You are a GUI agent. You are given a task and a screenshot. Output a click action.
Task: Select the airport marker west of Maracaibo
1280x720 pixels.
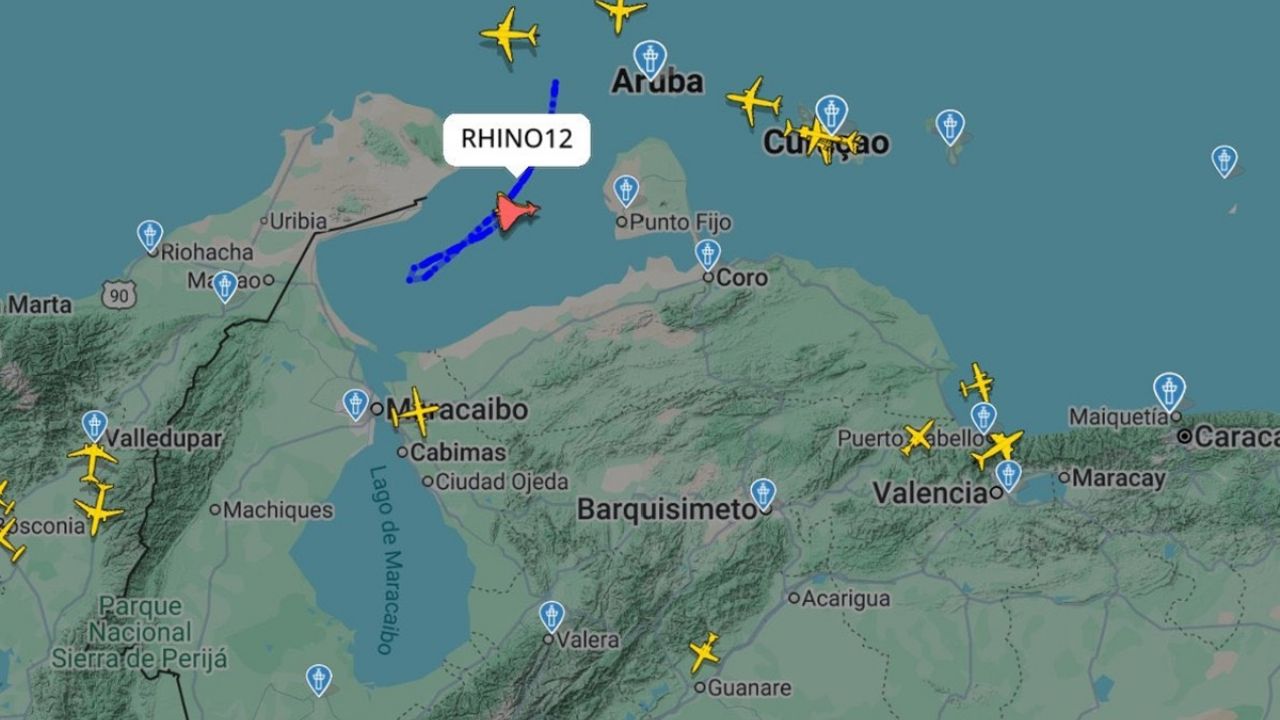(x=356, y=404)
